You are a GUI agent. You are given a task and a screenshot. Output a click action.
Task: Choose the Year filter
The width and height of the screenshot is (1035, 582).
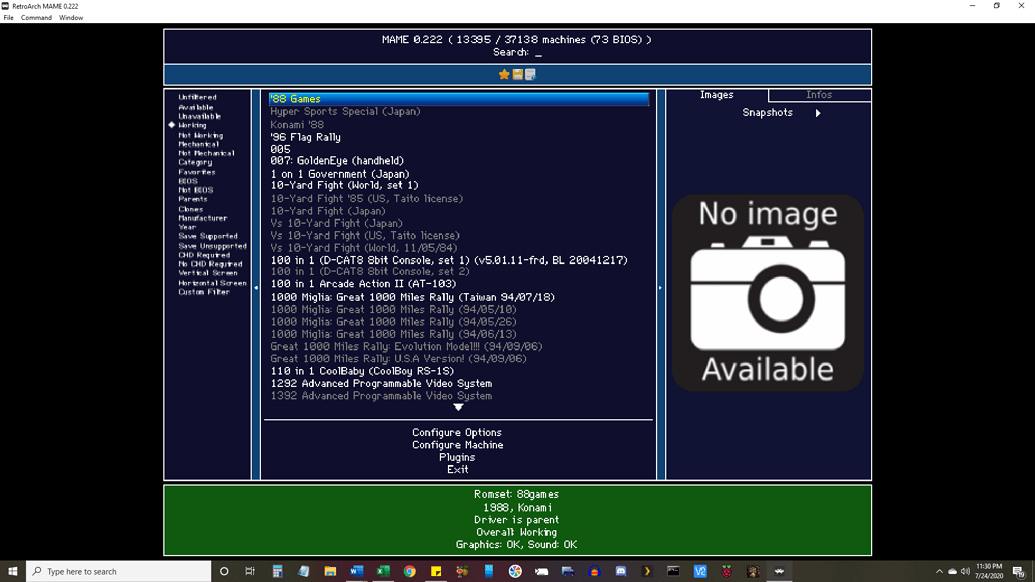tap(187, 227)
